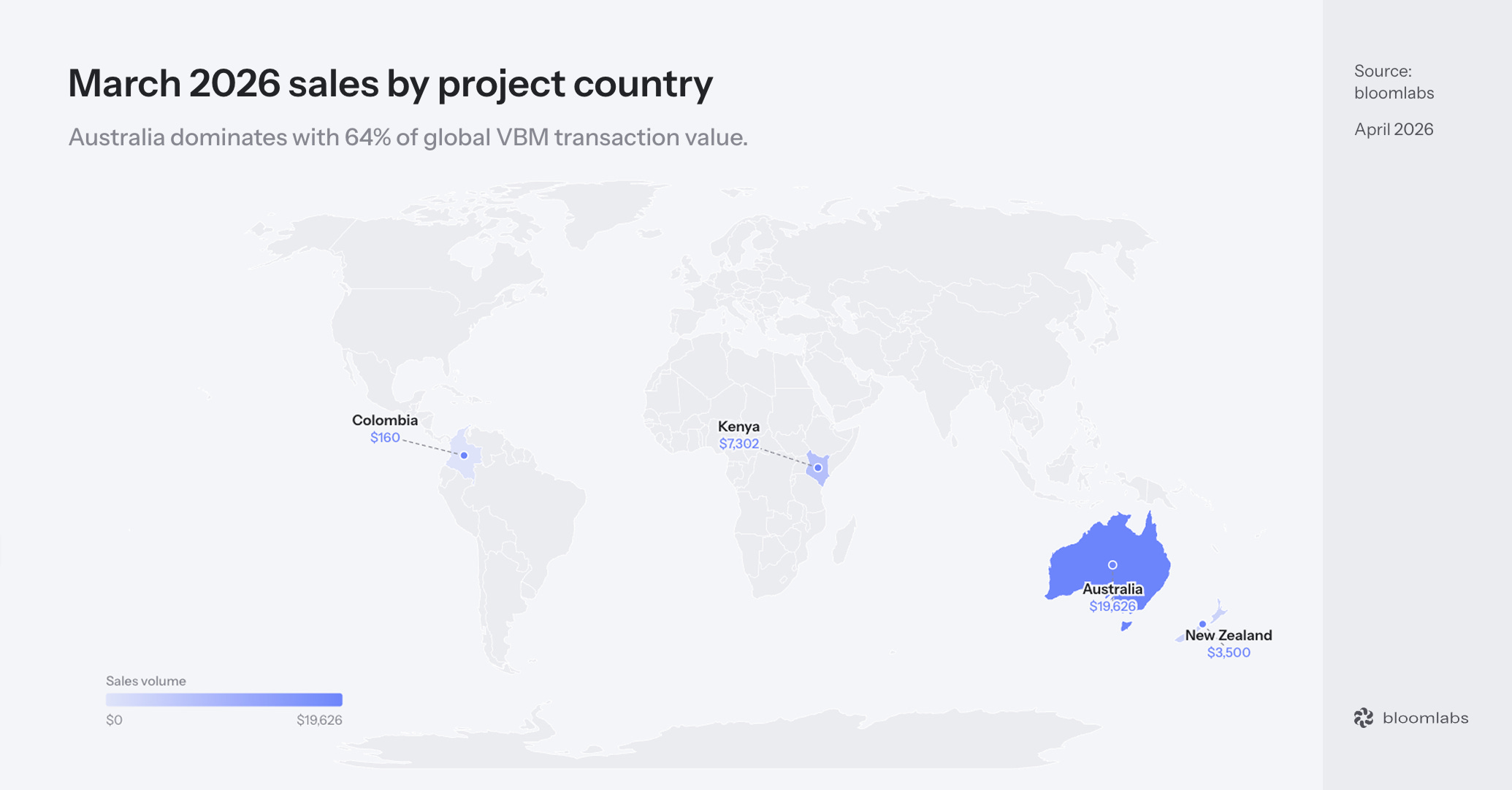Click the Kenya $7,302 value

coord(738,444)
